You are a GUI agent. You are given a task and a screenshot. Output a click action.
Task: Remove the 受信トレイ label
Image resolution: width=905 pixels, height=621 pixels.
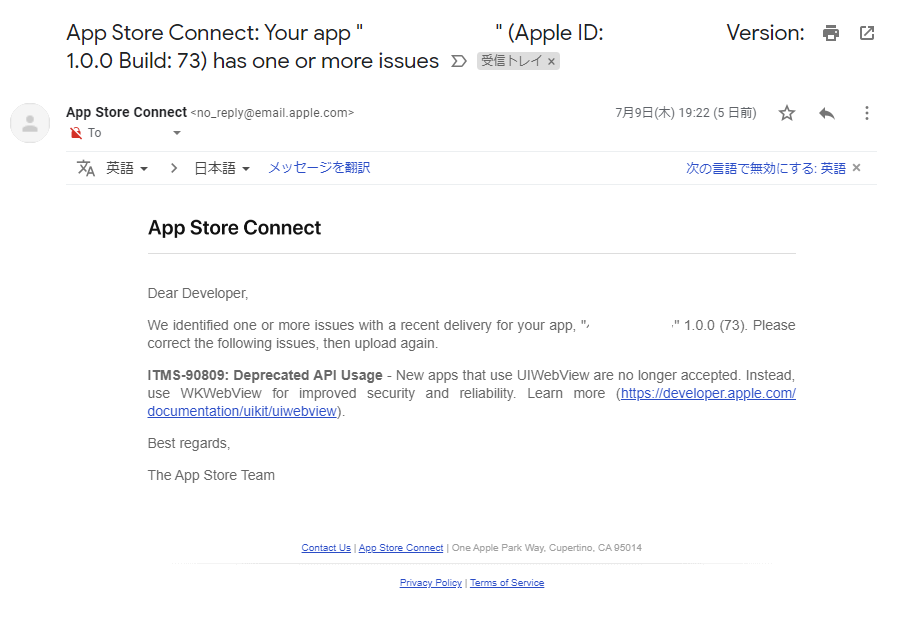click(x=551, y=61)
